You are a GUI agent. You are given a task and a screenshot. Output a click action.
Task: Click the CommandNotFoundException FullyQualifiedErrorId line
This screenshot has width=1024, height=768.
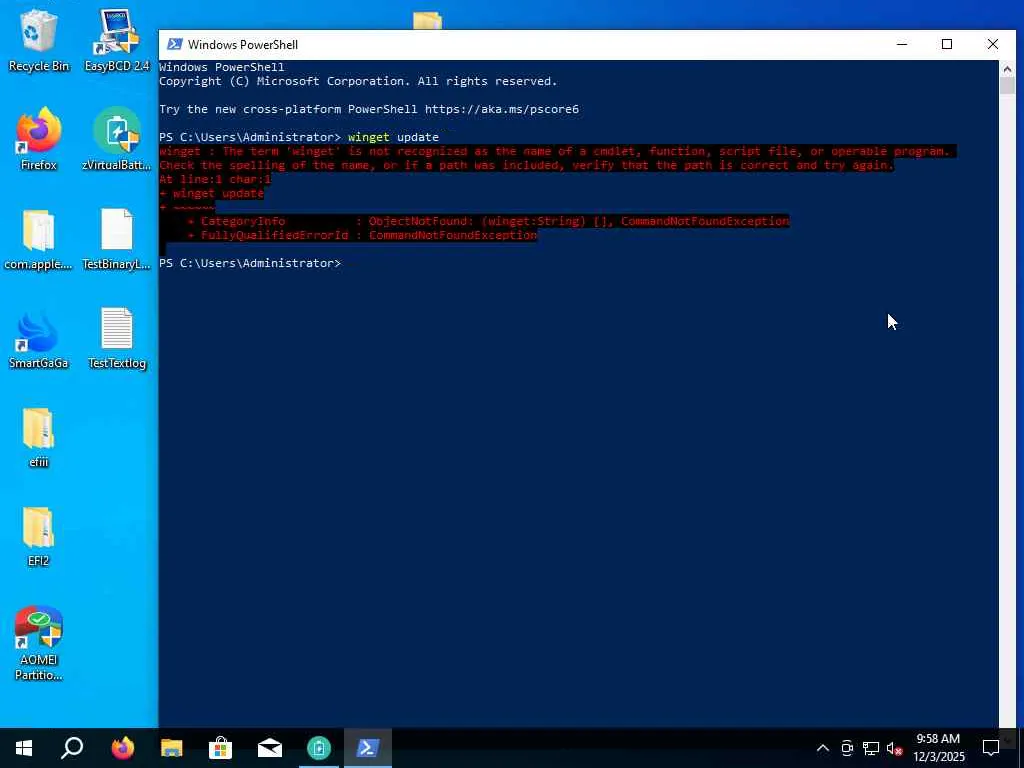point(362,235)
